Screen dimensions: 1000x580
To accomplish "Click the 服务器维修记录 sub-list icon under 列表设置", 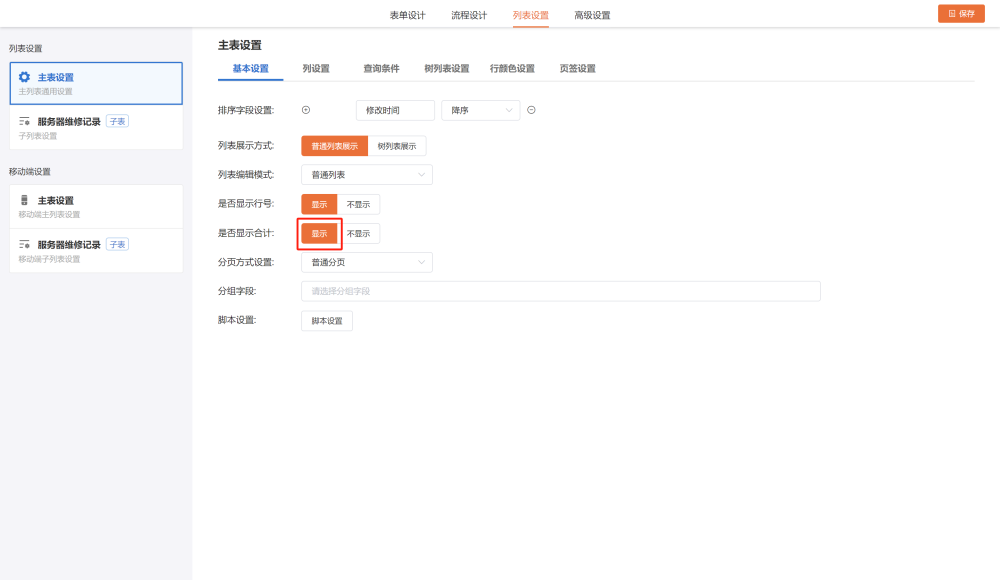I will coord(25,121).
